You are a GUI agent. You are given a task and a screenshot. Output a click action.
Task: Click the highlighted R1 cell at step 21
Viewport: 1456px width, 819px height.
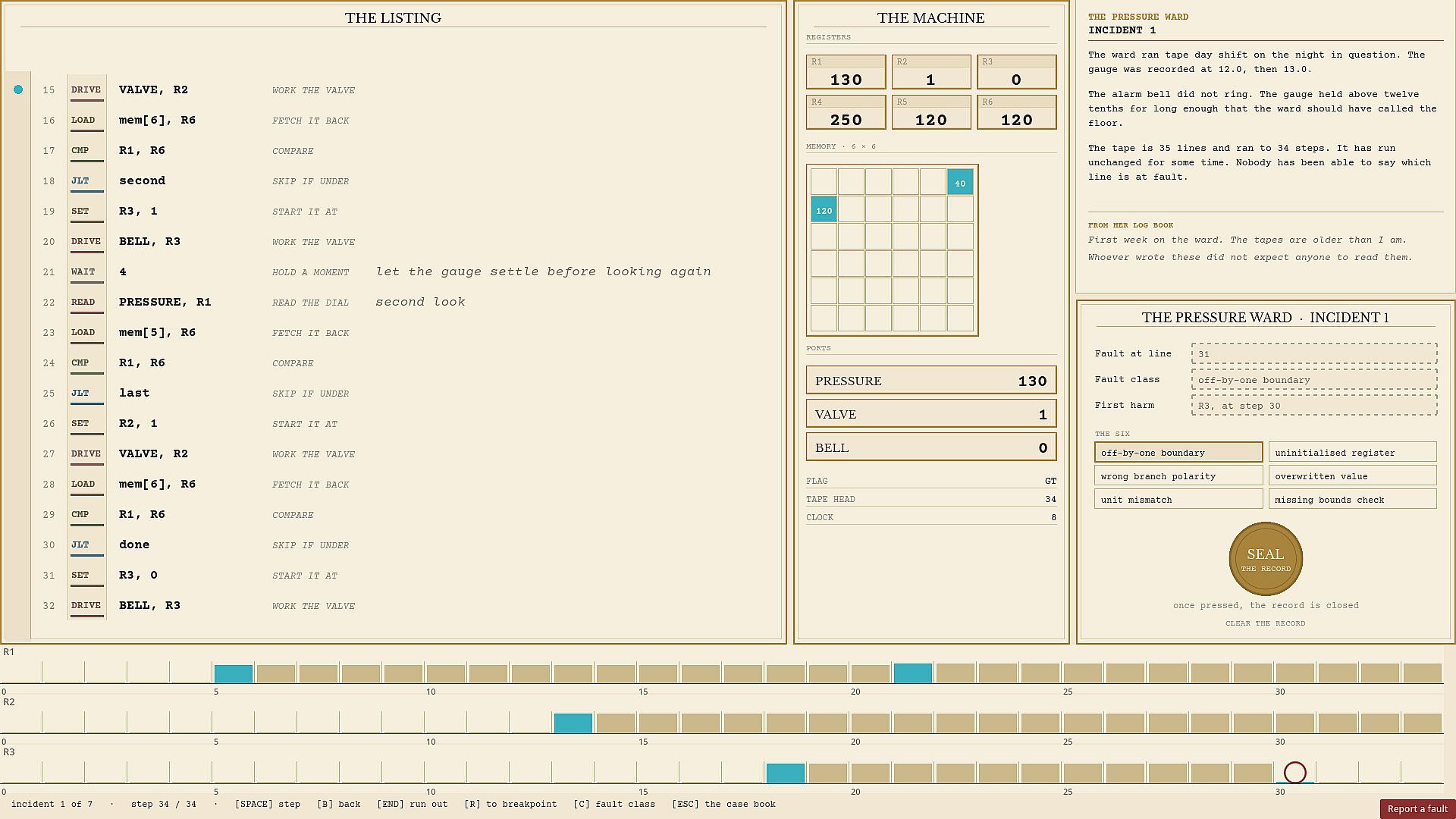point(912,673)
